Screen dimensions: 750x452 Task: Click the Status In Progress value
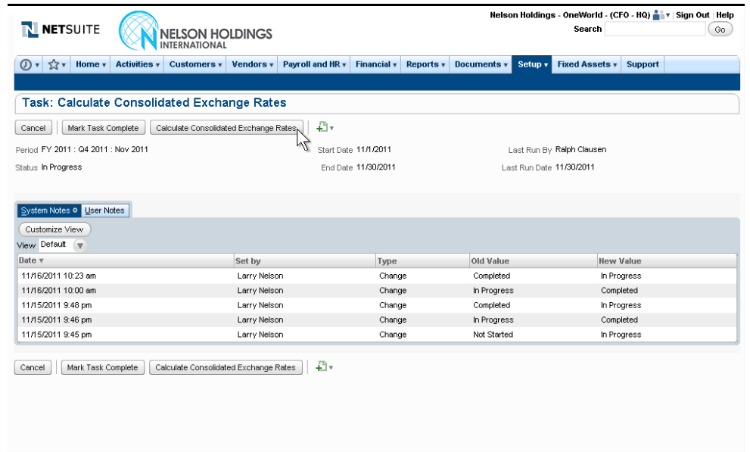point(62,167)
